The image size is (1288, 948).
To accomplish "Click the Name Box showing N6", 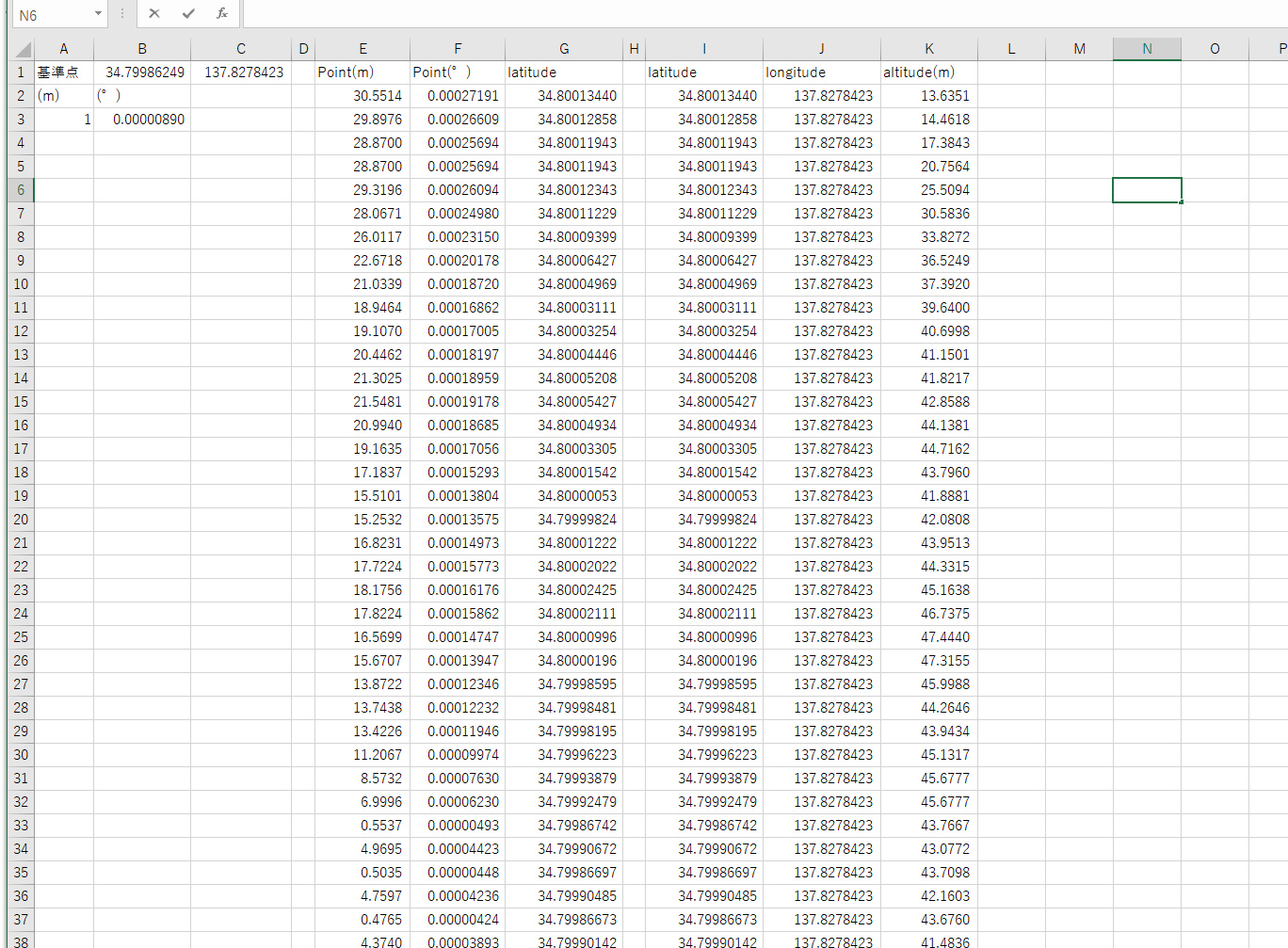I will click(52, 15).
